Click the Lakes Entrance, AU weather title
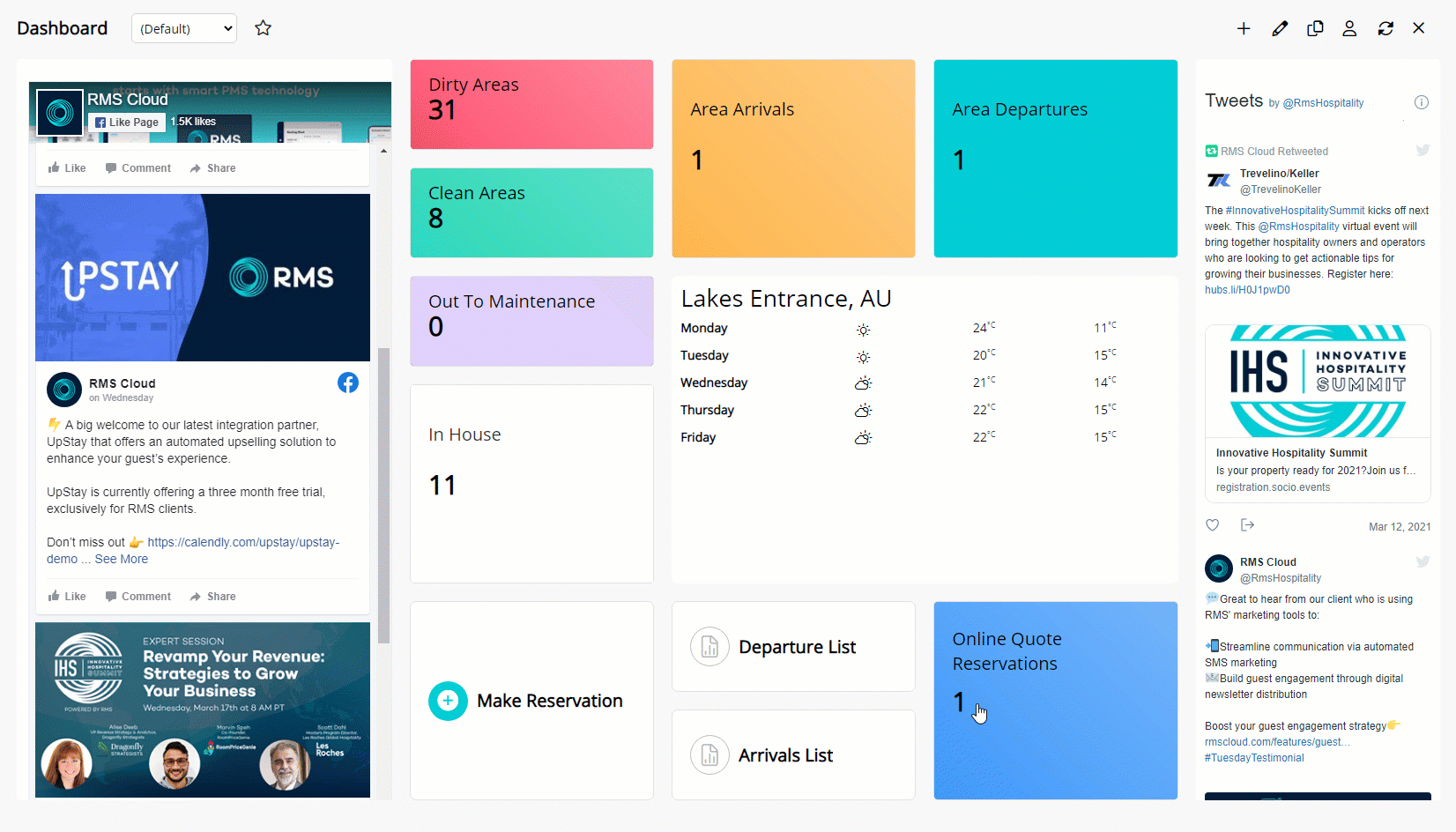The height and width of the screenshot is (832, 1456). tap(786, 299)
